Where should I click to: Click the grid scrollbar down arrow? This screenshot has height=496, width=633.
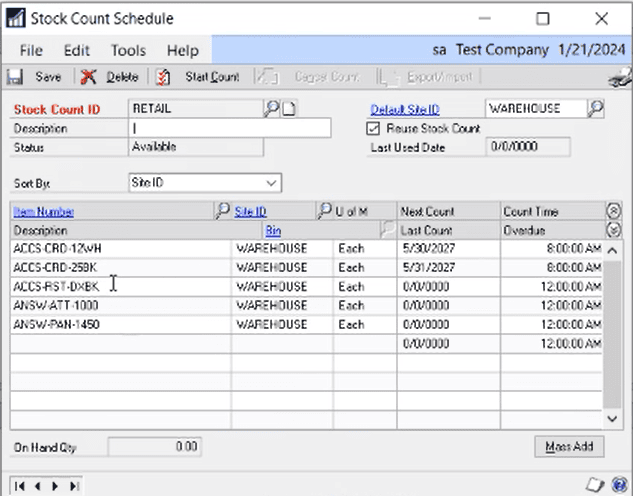click(x=612, y=419)
